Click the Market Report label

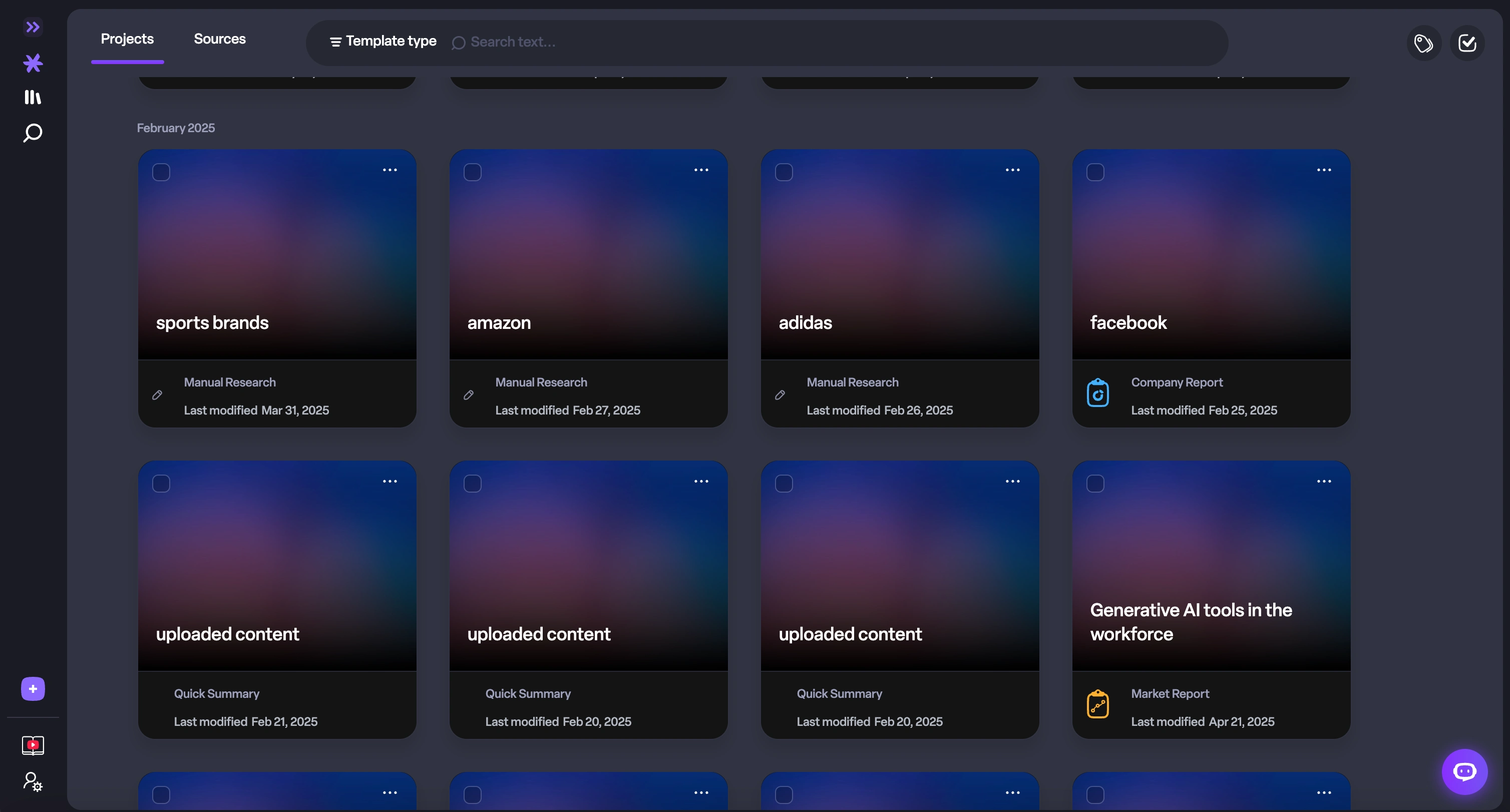(1170, 693)
